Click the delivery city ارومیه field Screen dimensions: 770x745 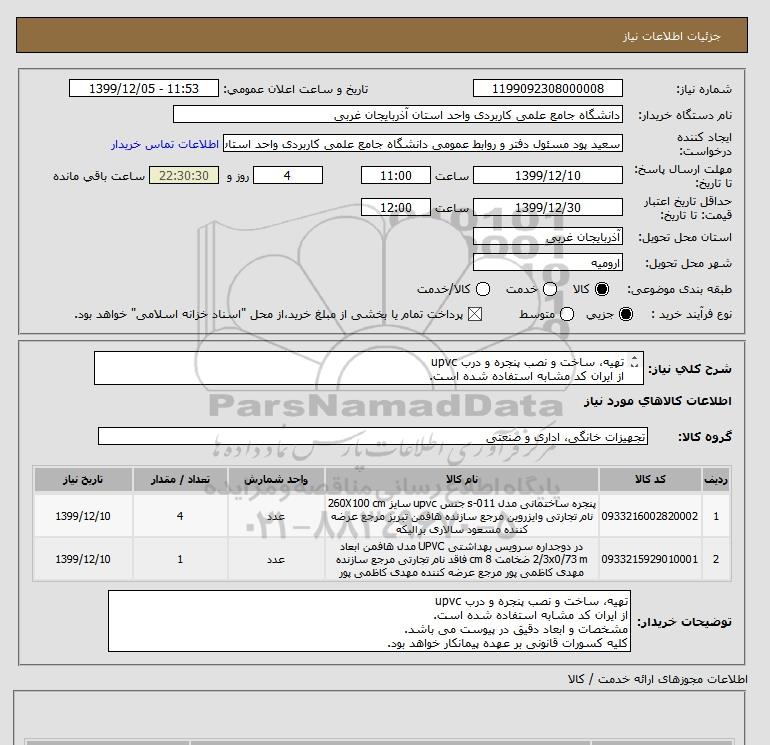tap(548, 263)
